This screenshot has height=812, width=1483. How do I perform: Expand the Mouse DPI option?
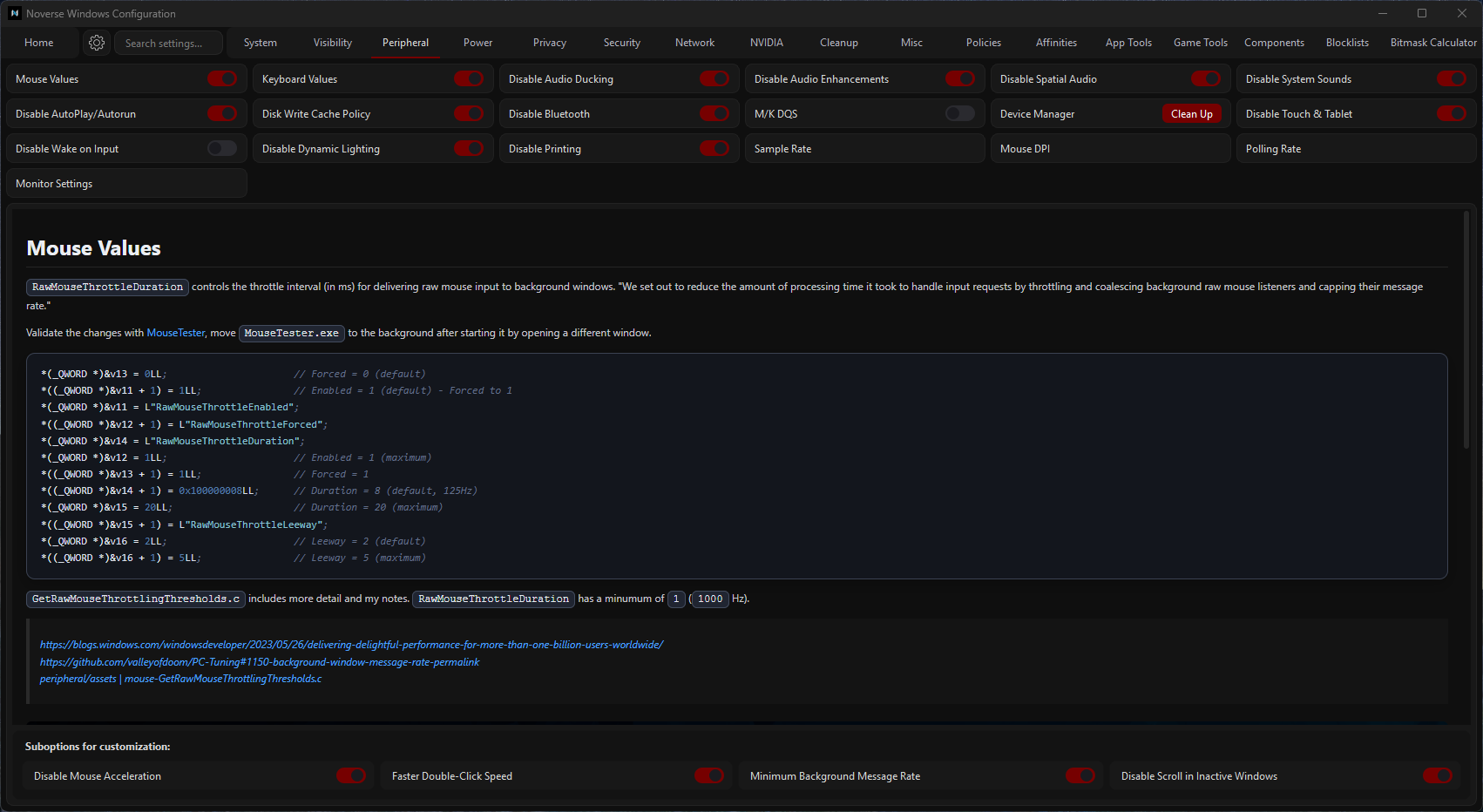click(1110, 149)
